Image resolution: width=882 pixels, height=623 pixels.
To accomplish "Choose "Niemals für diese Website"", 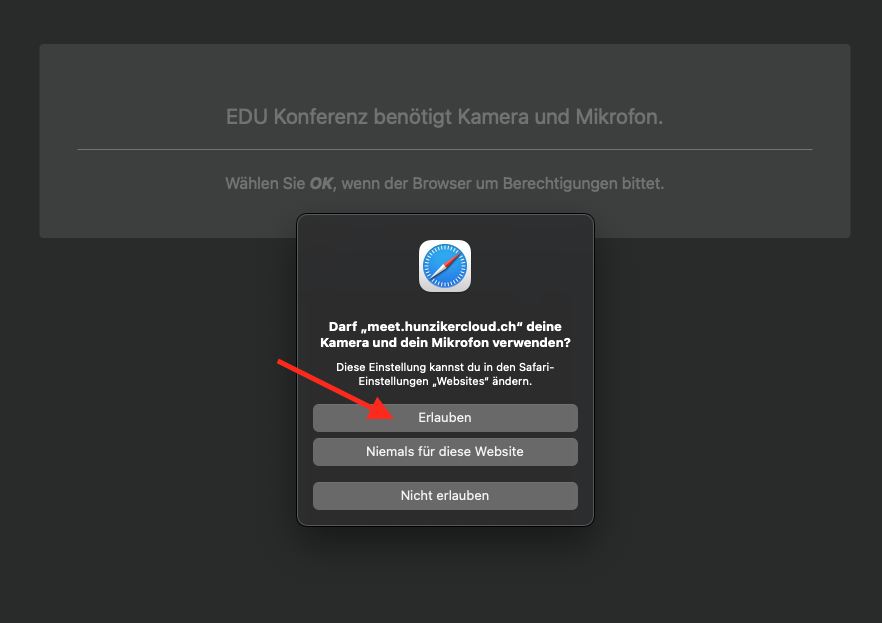I will click(445, 452).
